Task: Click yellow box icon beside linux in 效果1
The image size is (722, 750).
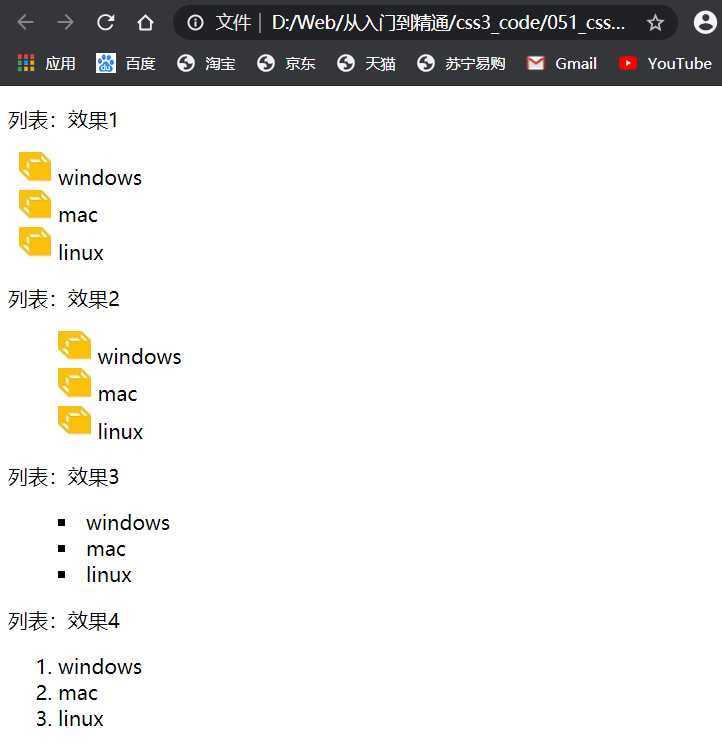Action: click(x=35, y=242)
